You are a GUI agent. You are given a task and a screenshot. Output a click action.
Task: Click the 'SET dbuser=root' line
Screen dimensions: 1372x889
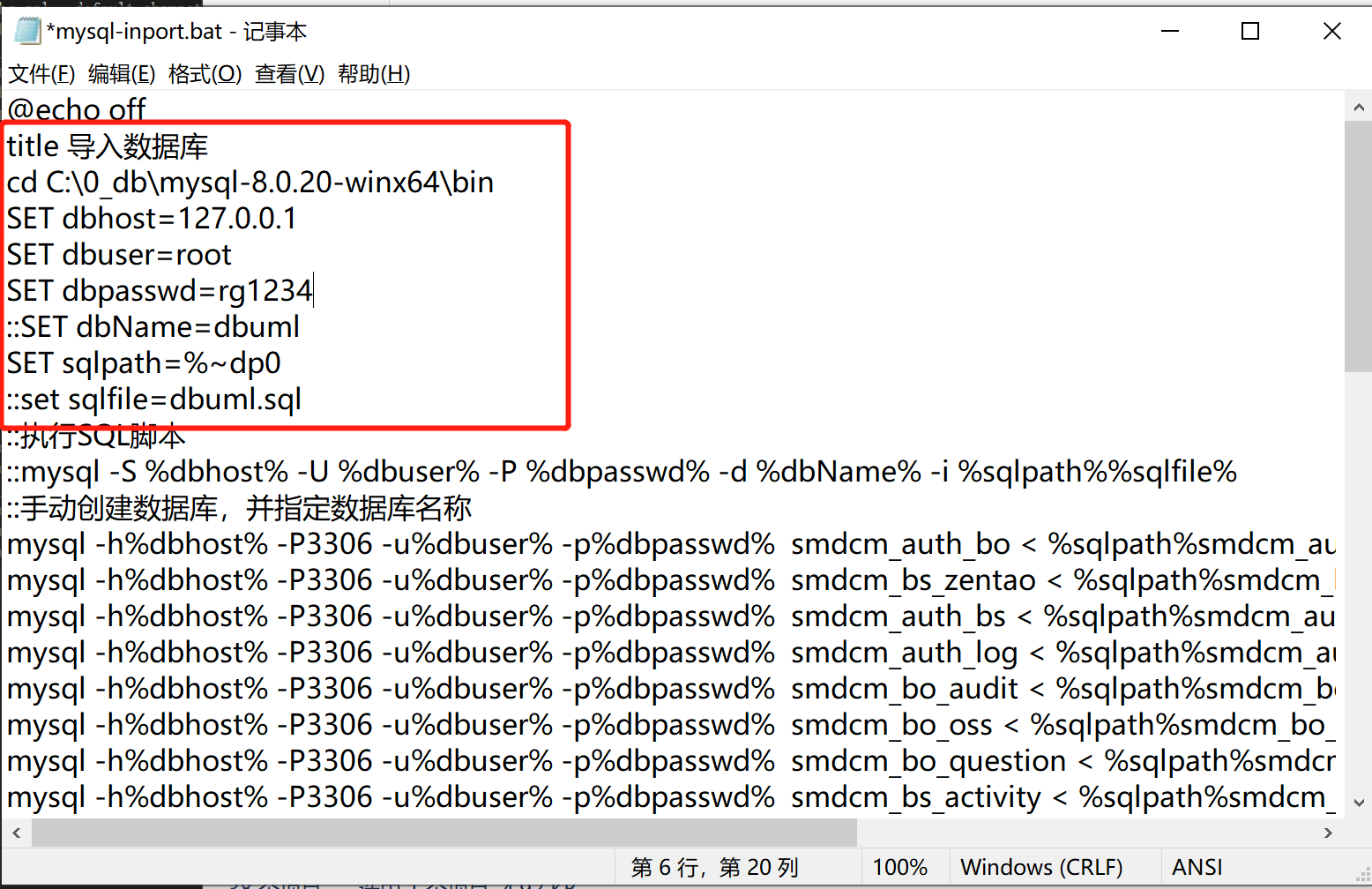(119, 254)
